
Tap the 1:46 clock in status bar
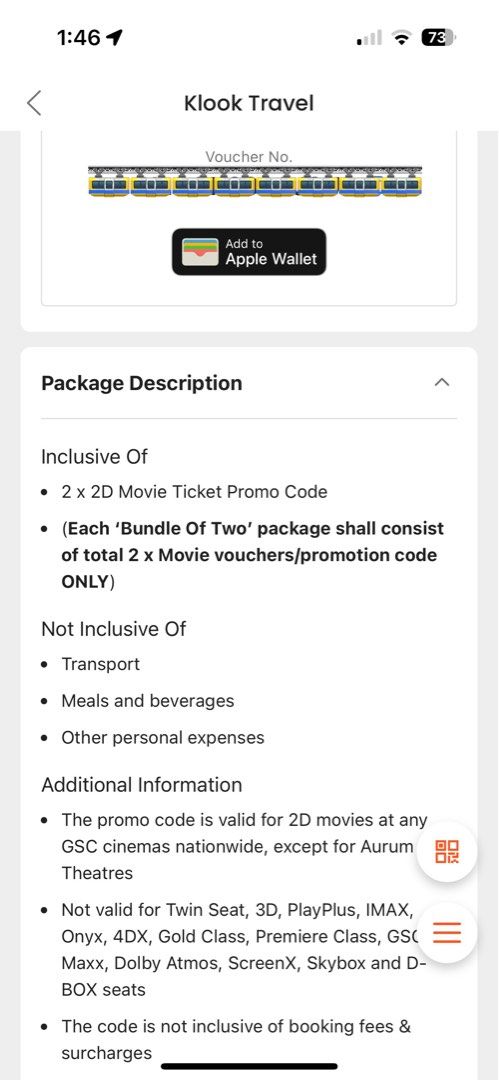point(79,39)
